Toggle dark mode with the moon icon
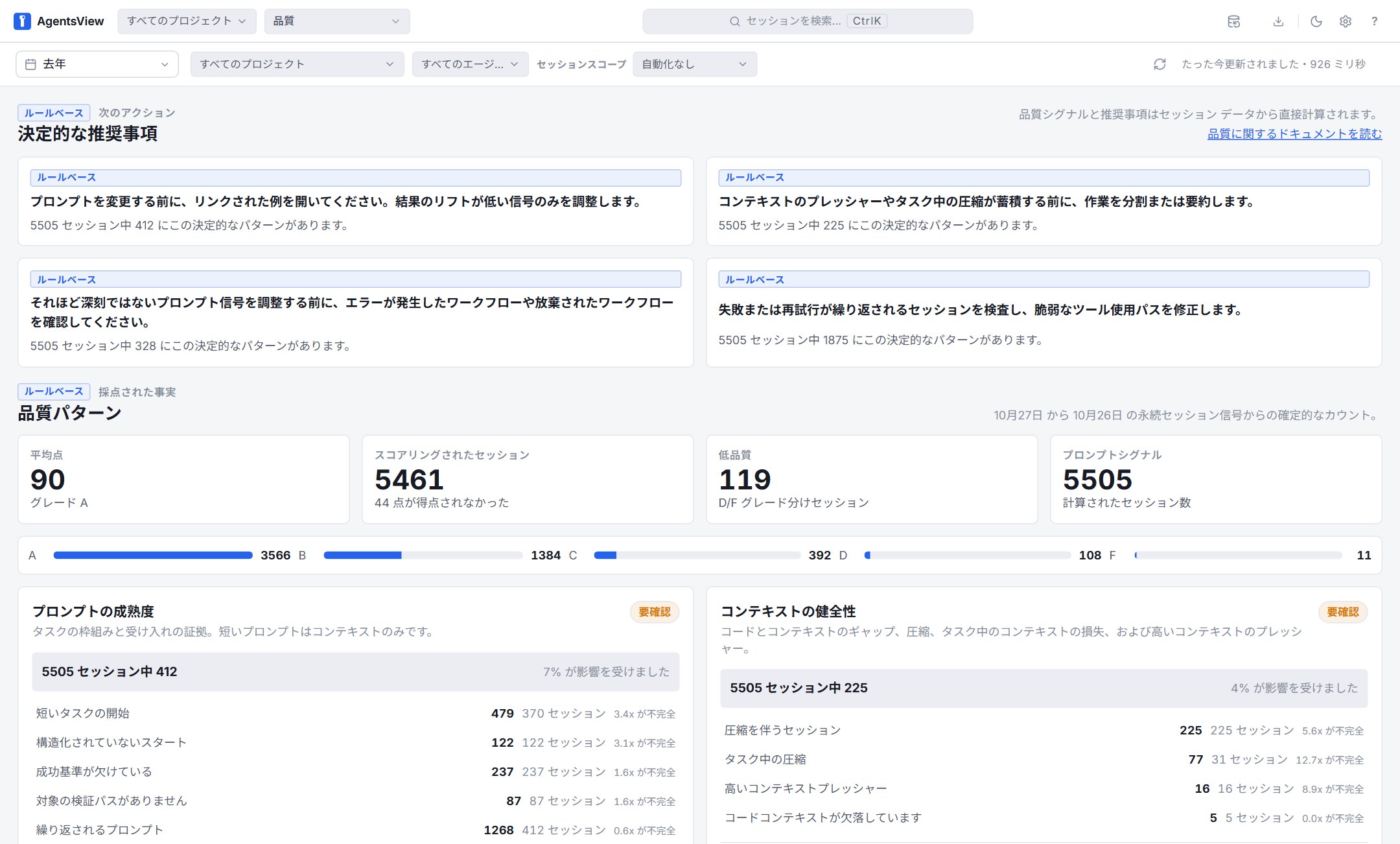 click(x=1316, y=21)
